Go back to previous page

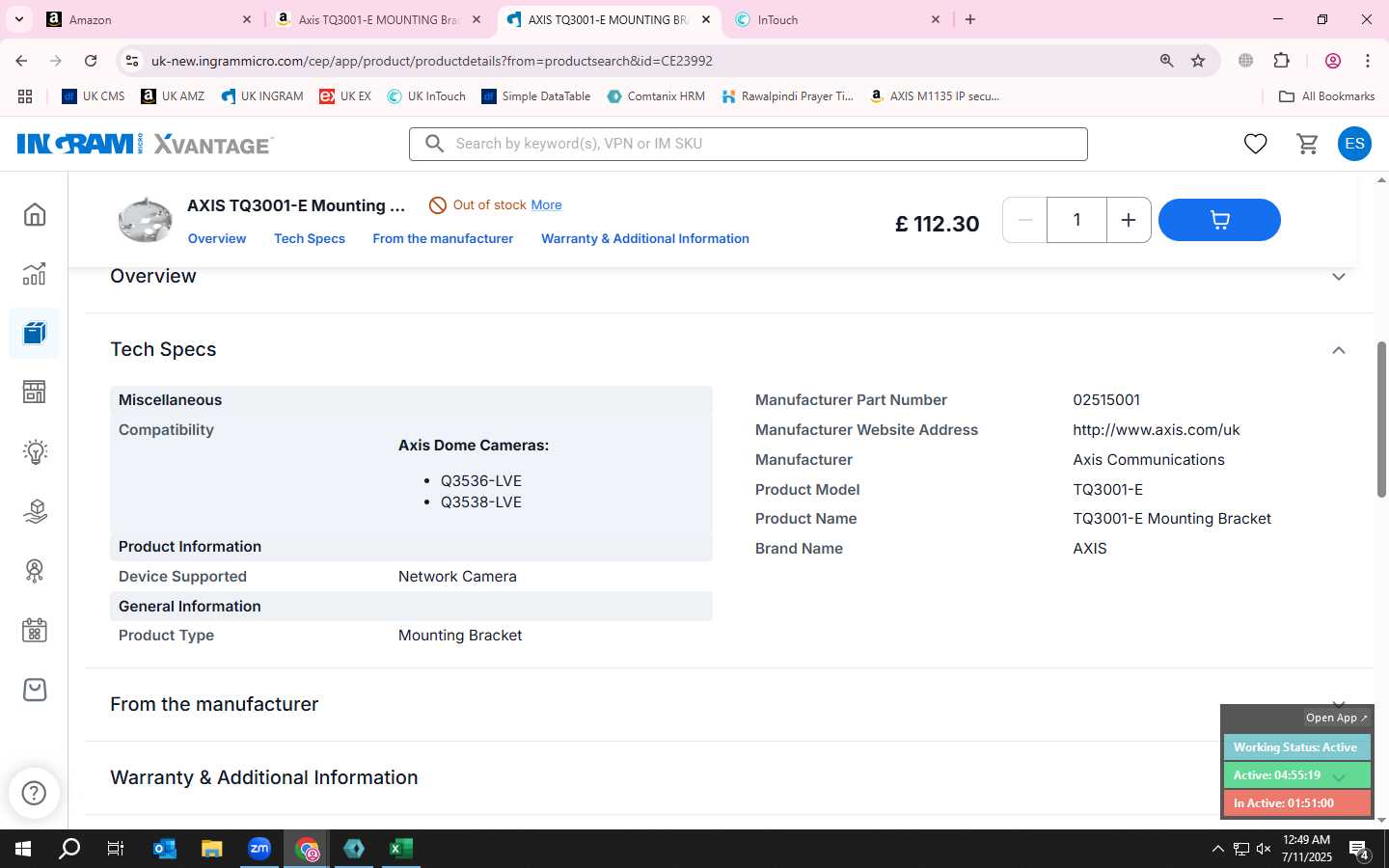(x=21, y=61)
